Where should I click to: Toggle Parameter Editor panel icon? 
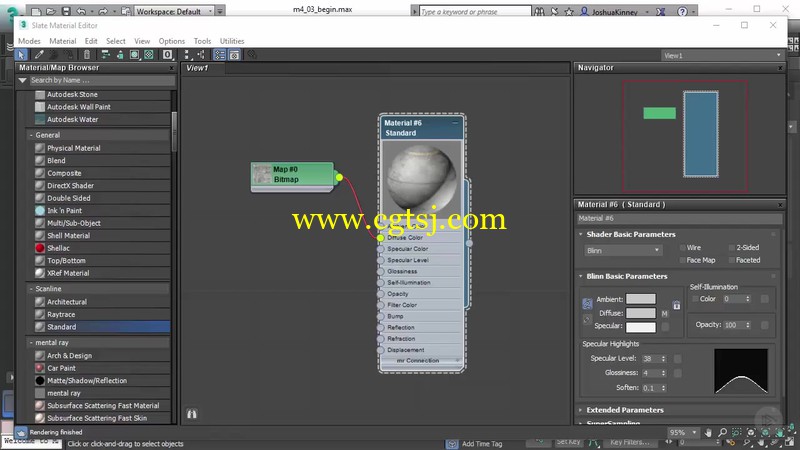pyautogui.click(x=234, y=55)
